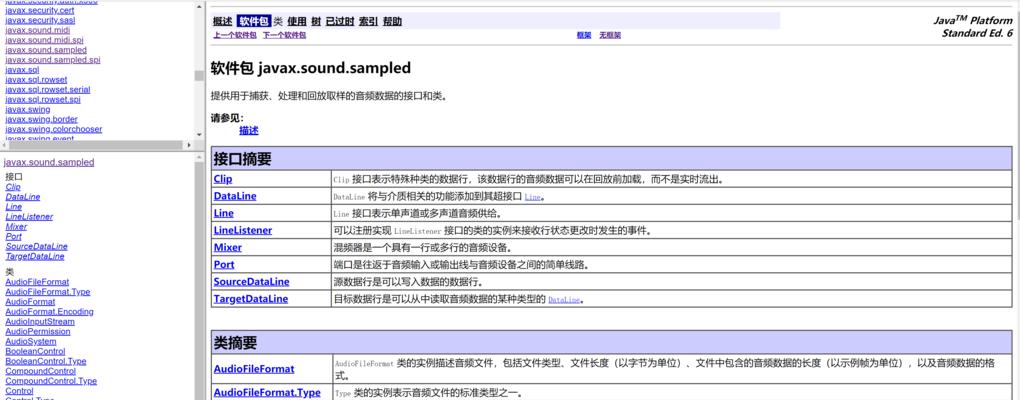Viewport: 1020px width, 400px height.
Task: Select javax.security.sasl in the package list
Action: [x=40, y=20]
